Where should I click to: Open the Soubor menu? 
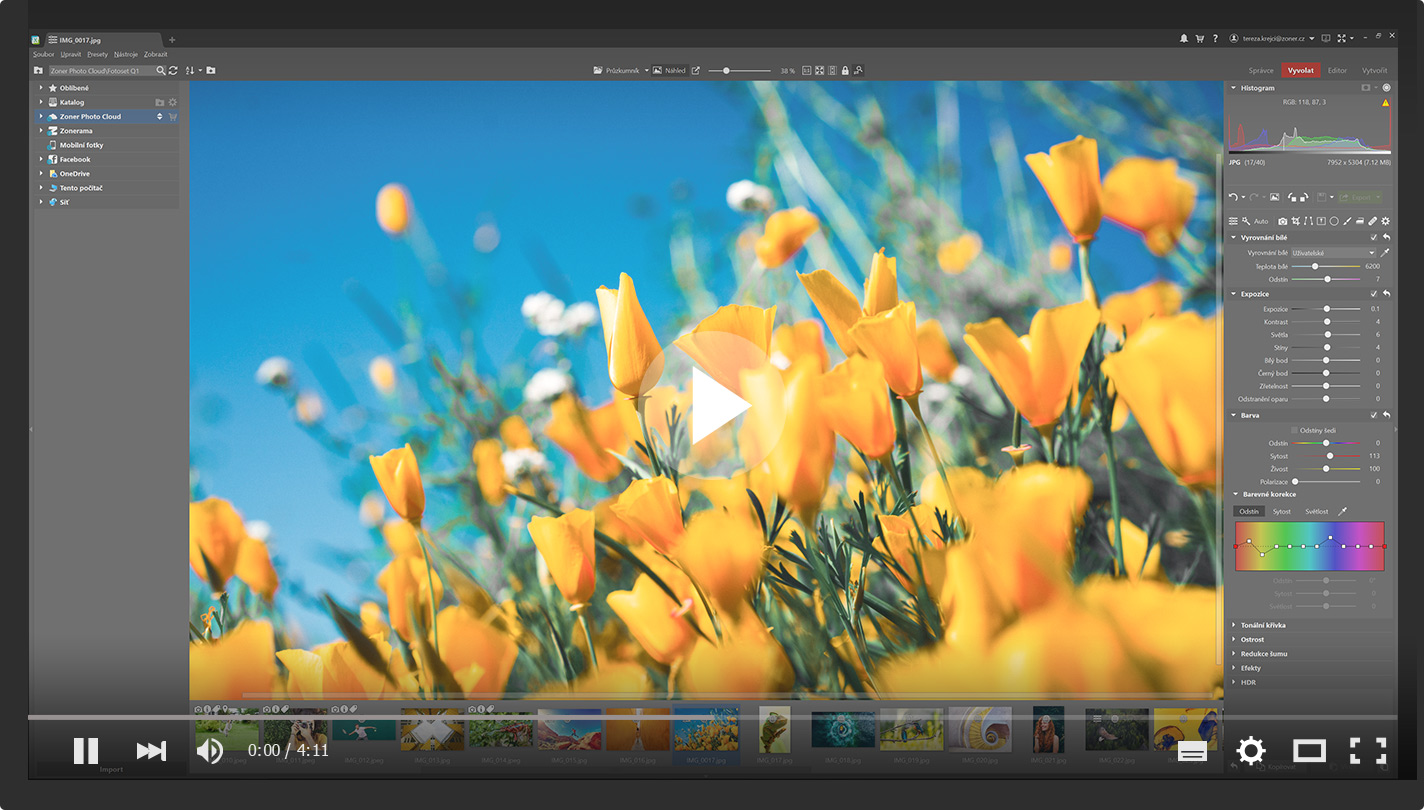pyautogui.click(x=43, y=54)
